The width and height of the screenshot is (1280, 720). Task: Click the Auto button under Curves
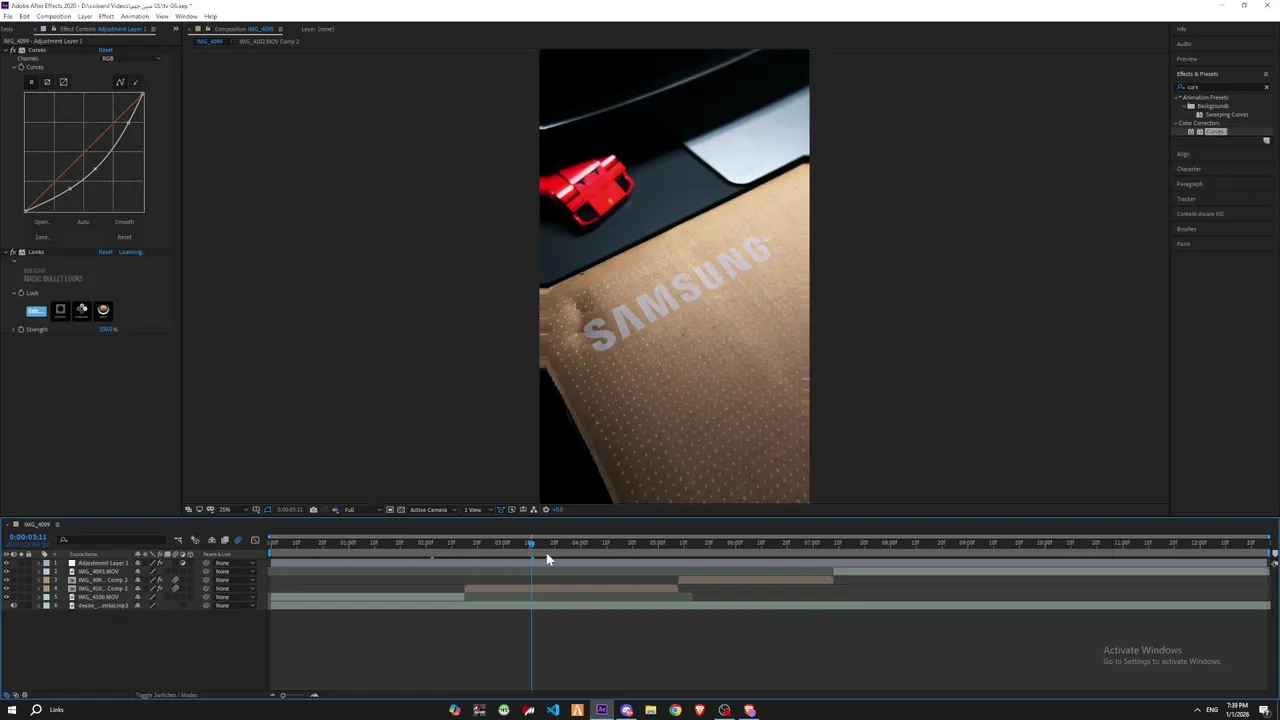(83, 222)
